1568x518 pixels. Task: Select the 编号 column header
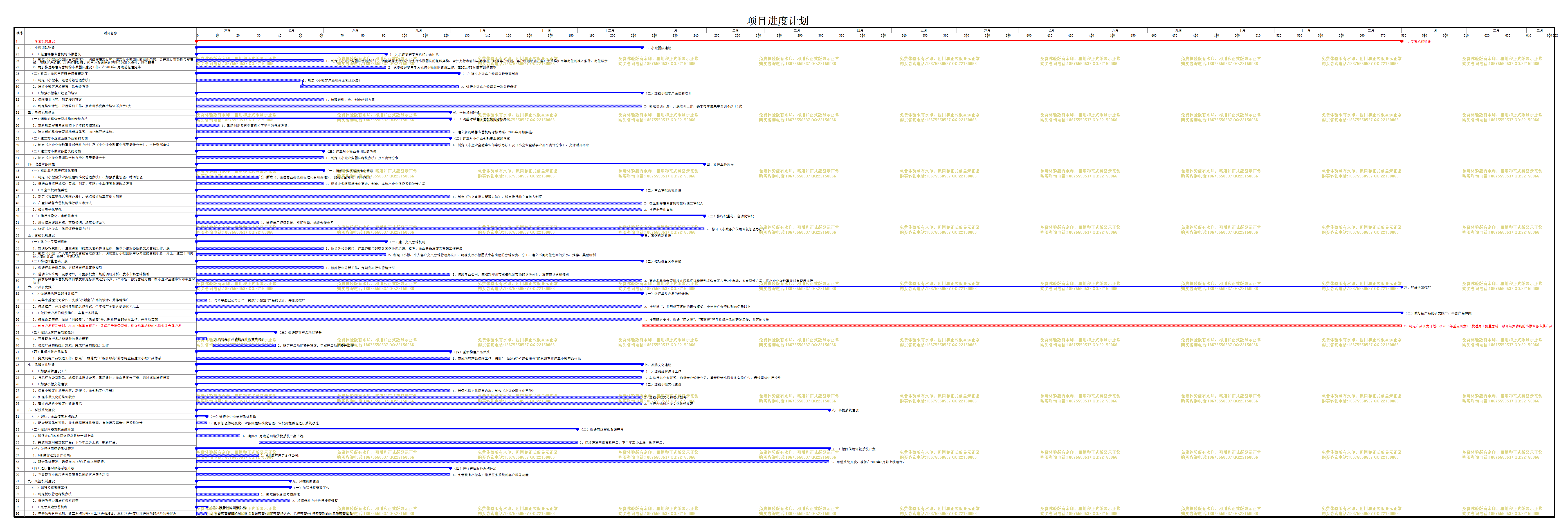(20, 33)
